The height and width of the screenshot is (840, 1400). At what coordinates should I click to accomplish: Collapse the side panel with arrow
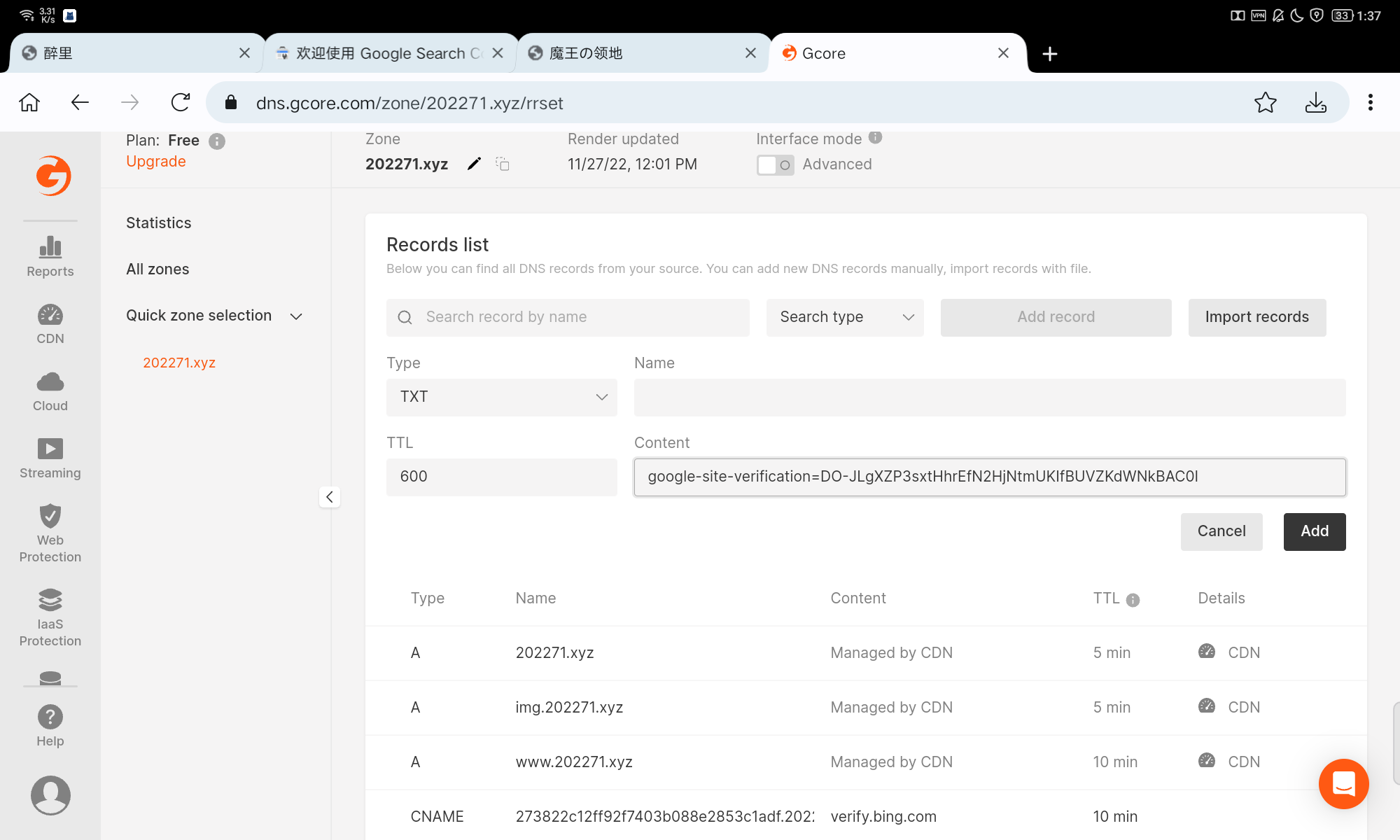click(x=329, y=497)
